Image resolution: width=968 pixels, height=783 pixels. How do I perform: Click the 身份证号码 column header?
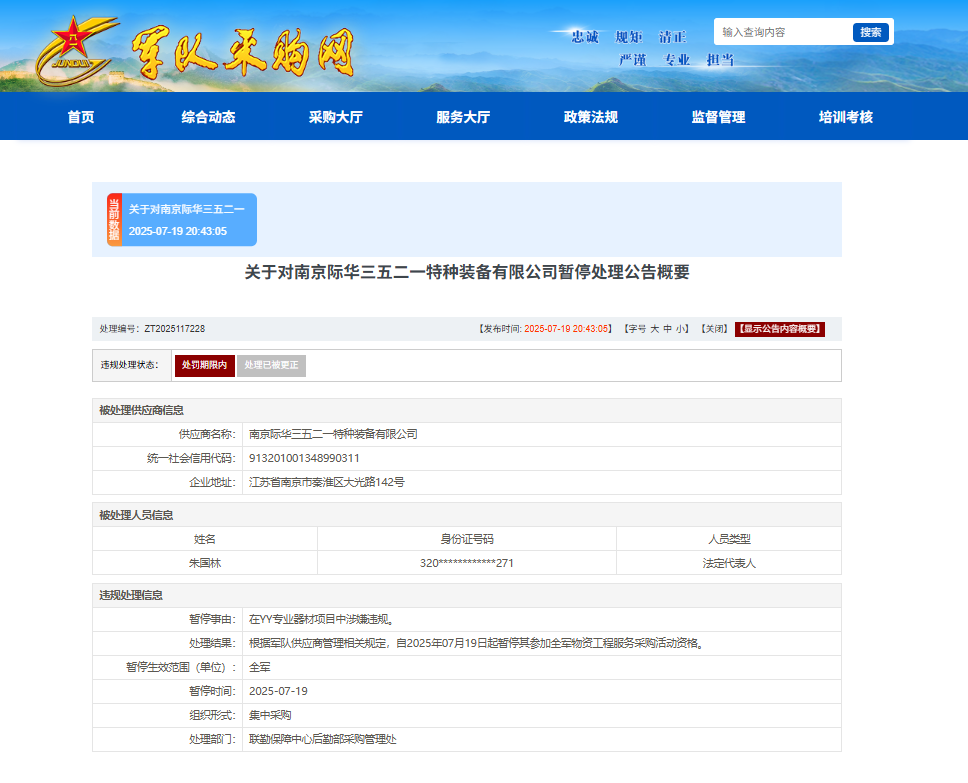(467, 539)
